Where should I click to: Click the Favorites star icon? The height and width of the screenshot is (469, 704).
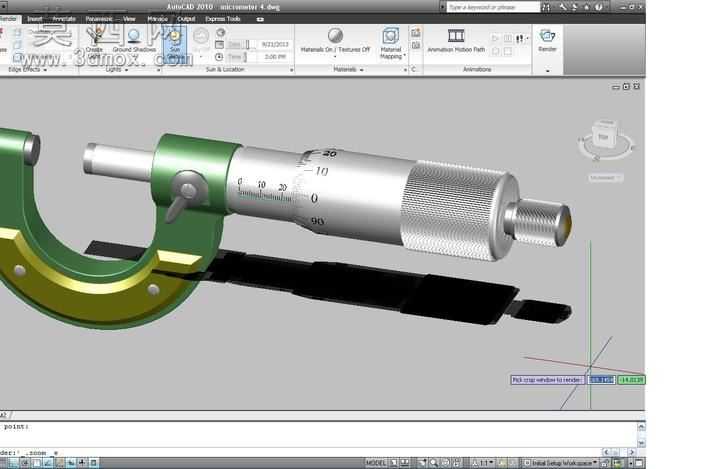(x=586, y=7)
